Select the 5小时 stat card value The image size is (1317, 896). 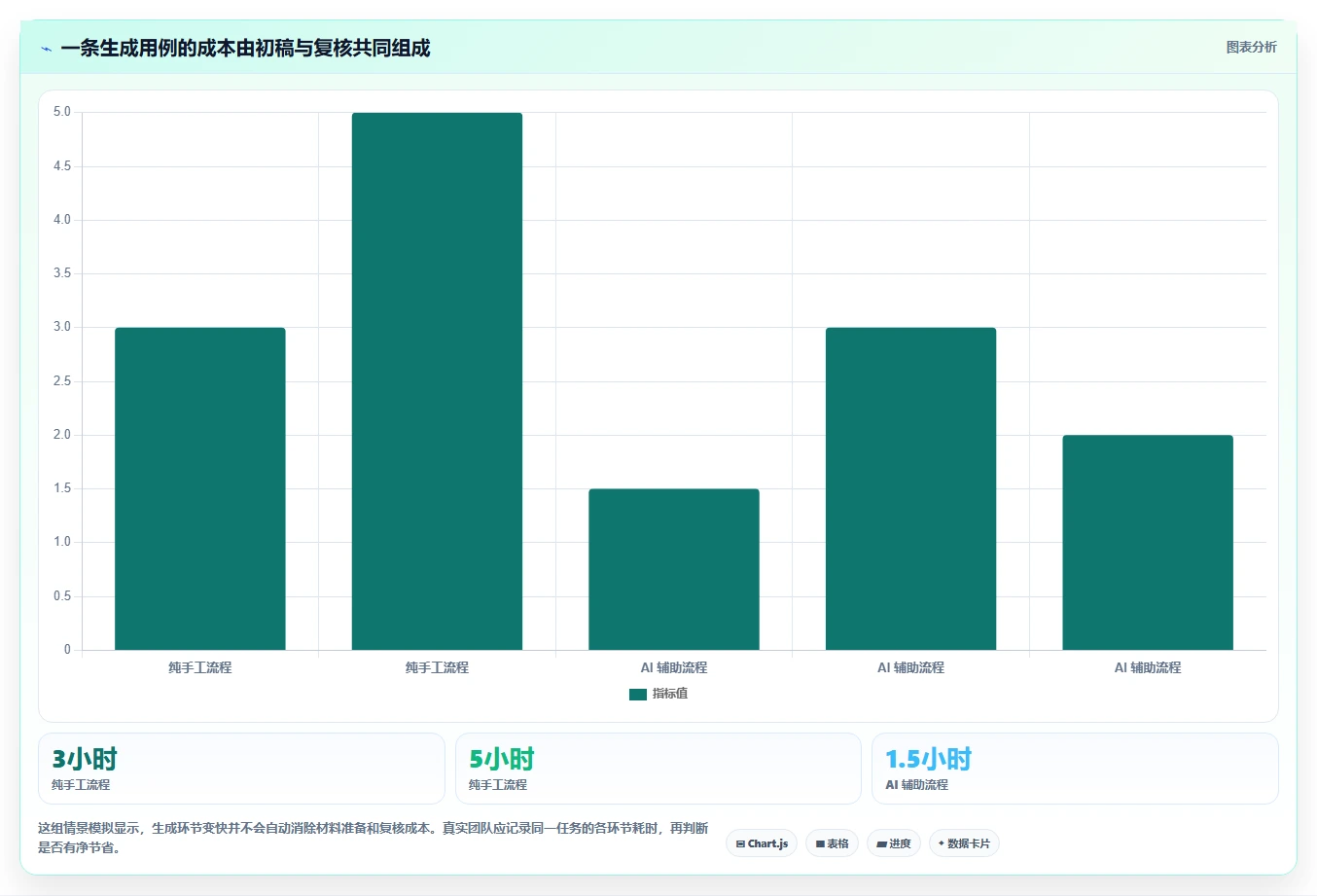pos(502,759)
